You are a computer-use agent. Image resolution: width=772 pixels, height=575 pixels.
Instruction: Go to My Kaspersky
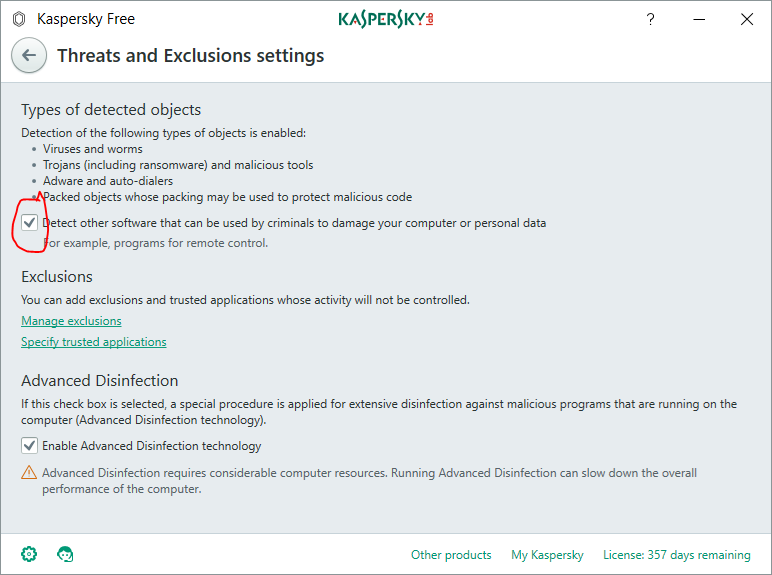[x=547, y=555]
